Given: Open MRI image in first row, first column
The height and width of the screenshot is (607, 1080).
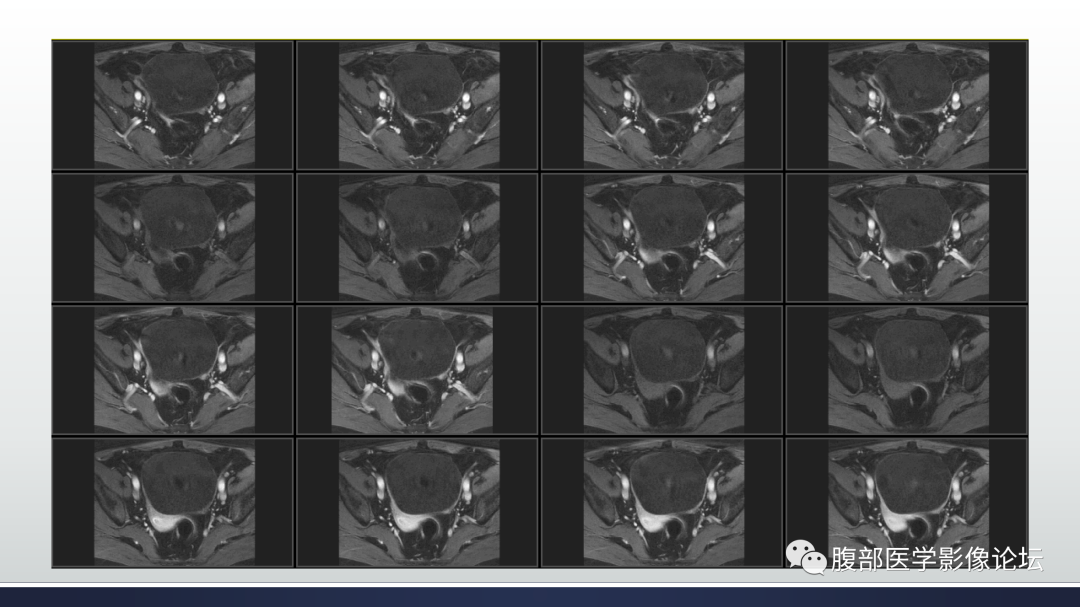Looking at the screenshot, I should coord(173,105).
